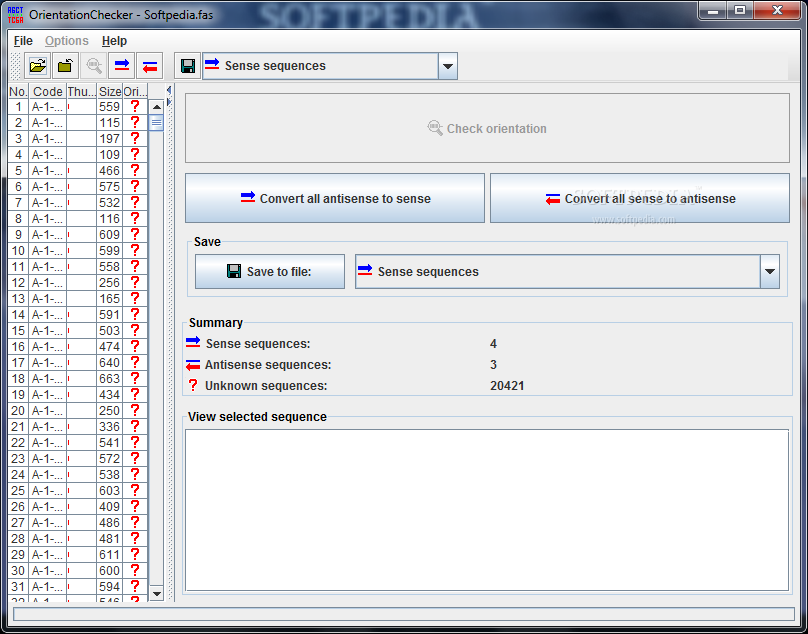Click the sequence list scroll up arrow
The width and height of the screenshot is (808, 634).
click(157, 107)
